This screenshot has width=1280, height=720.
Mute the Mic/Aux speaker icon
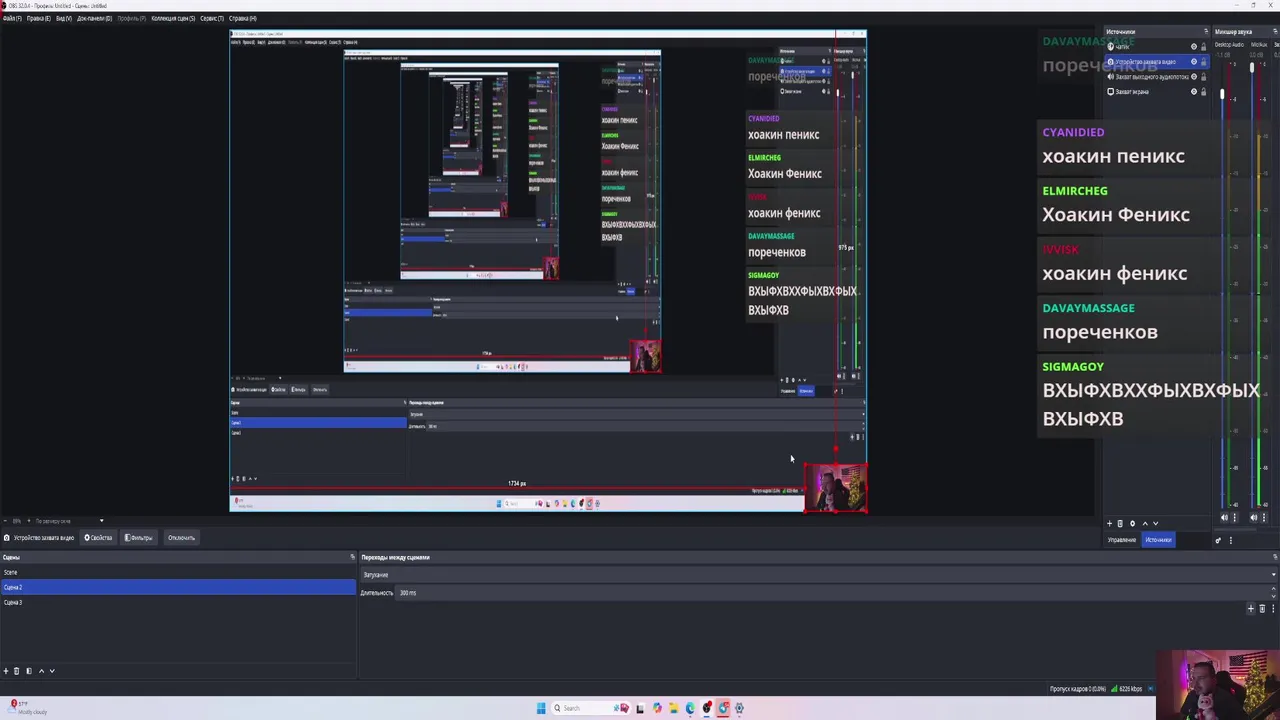click(1253, 518)
